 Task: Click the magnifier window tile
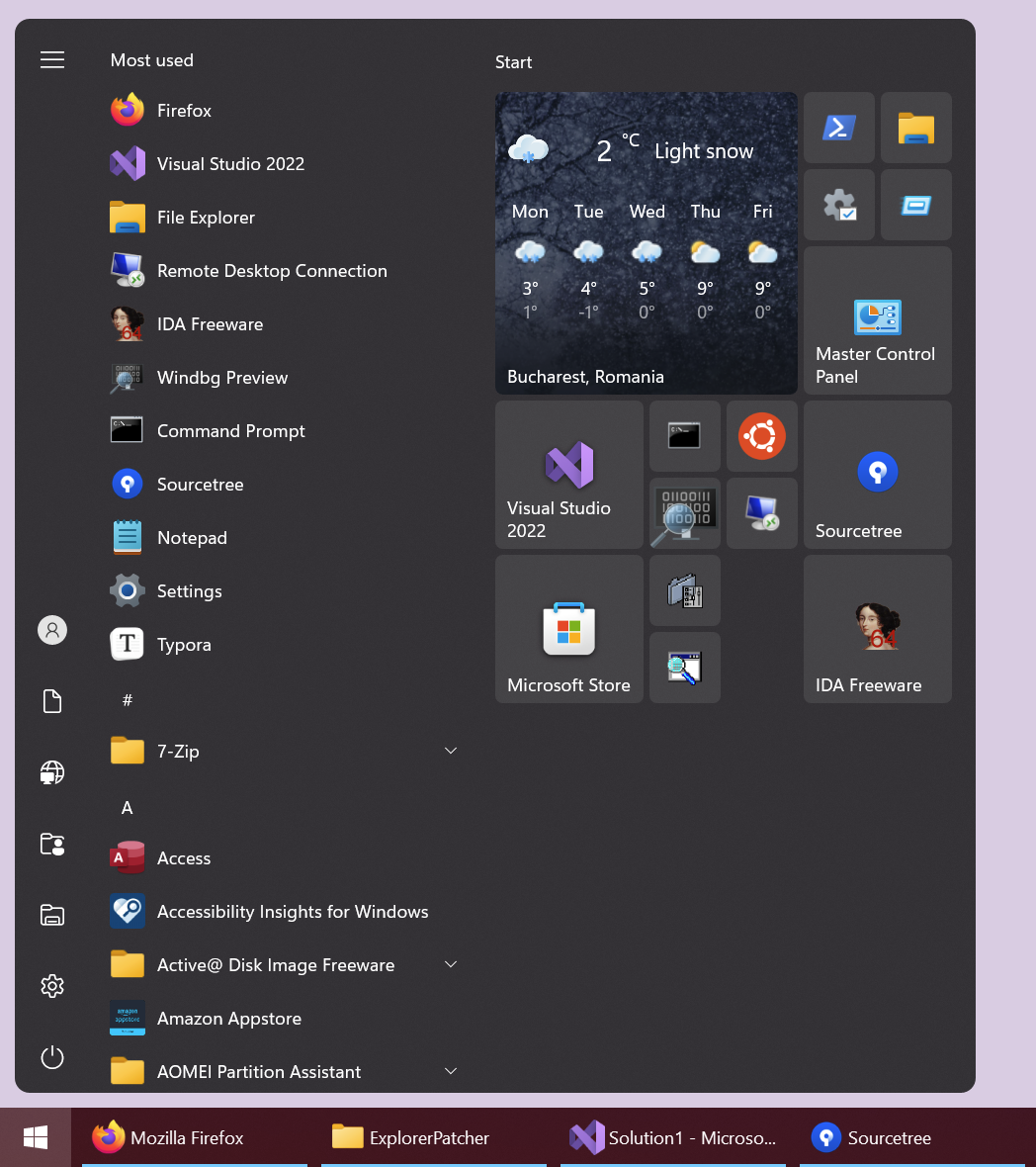685,668
